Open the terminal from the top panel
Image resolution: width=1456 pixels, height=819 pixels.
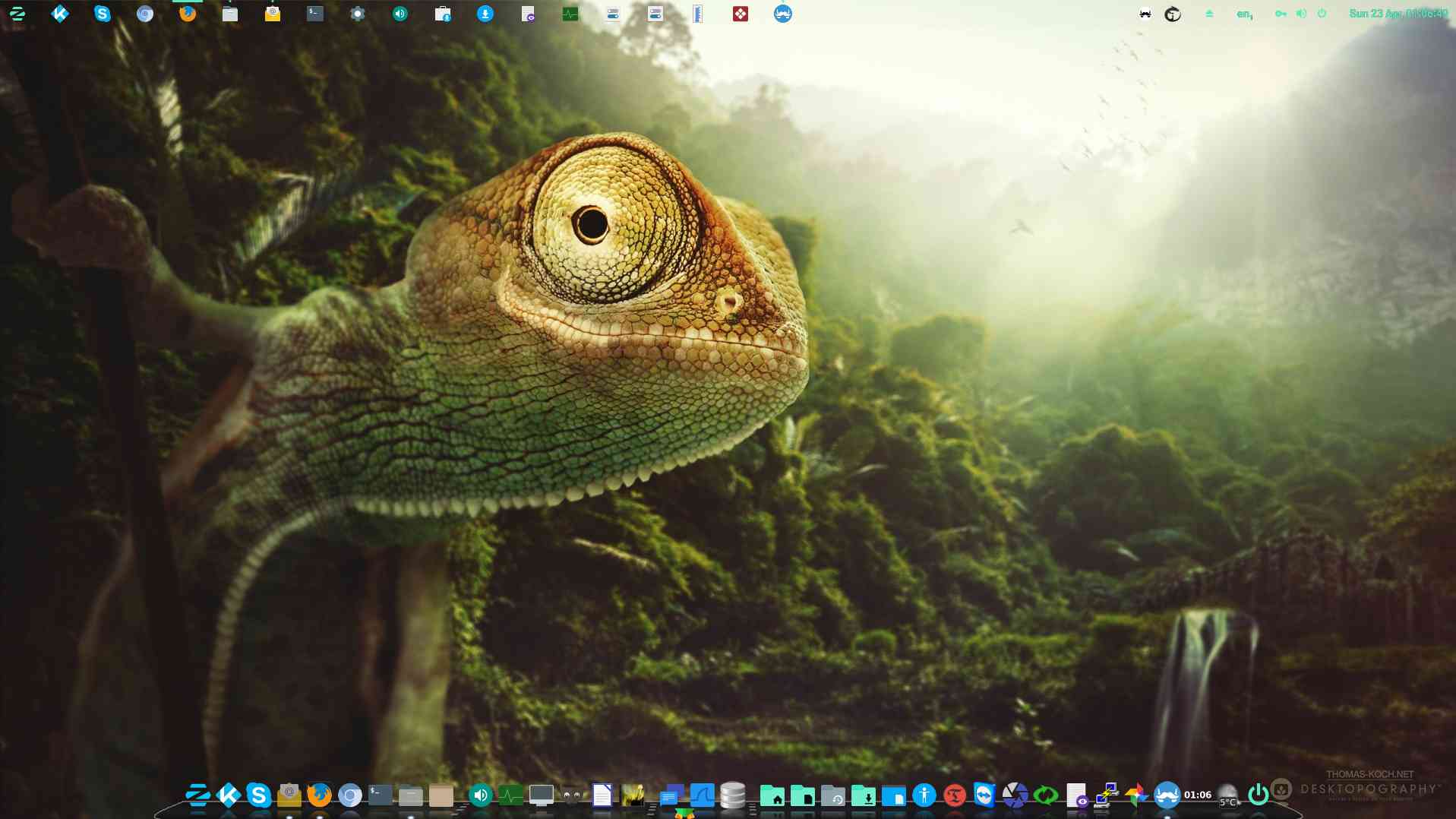tap(314, 14)
